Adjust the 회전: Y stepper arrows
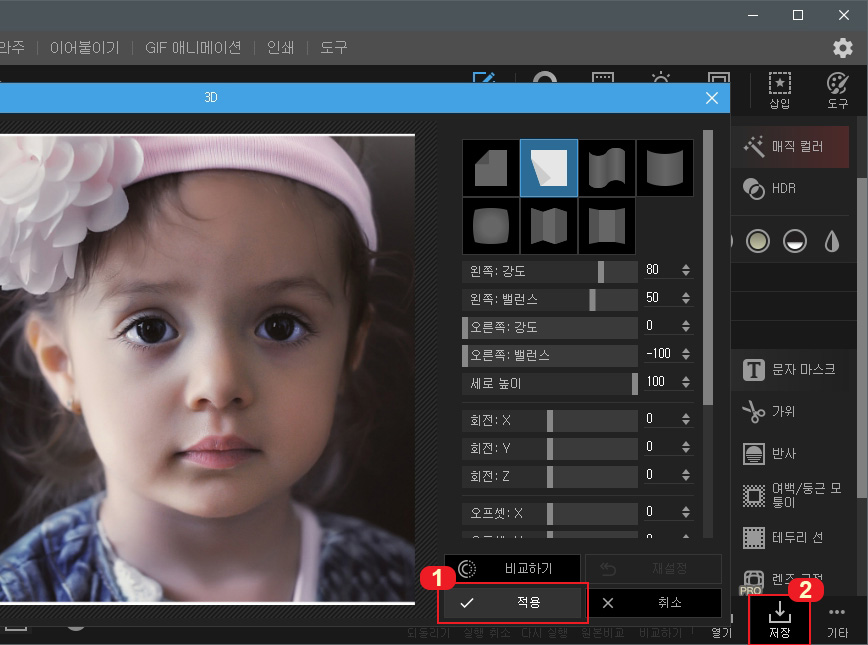Image resolution: width=868 pixels, height=645 pixels. (x=686, y=447)
